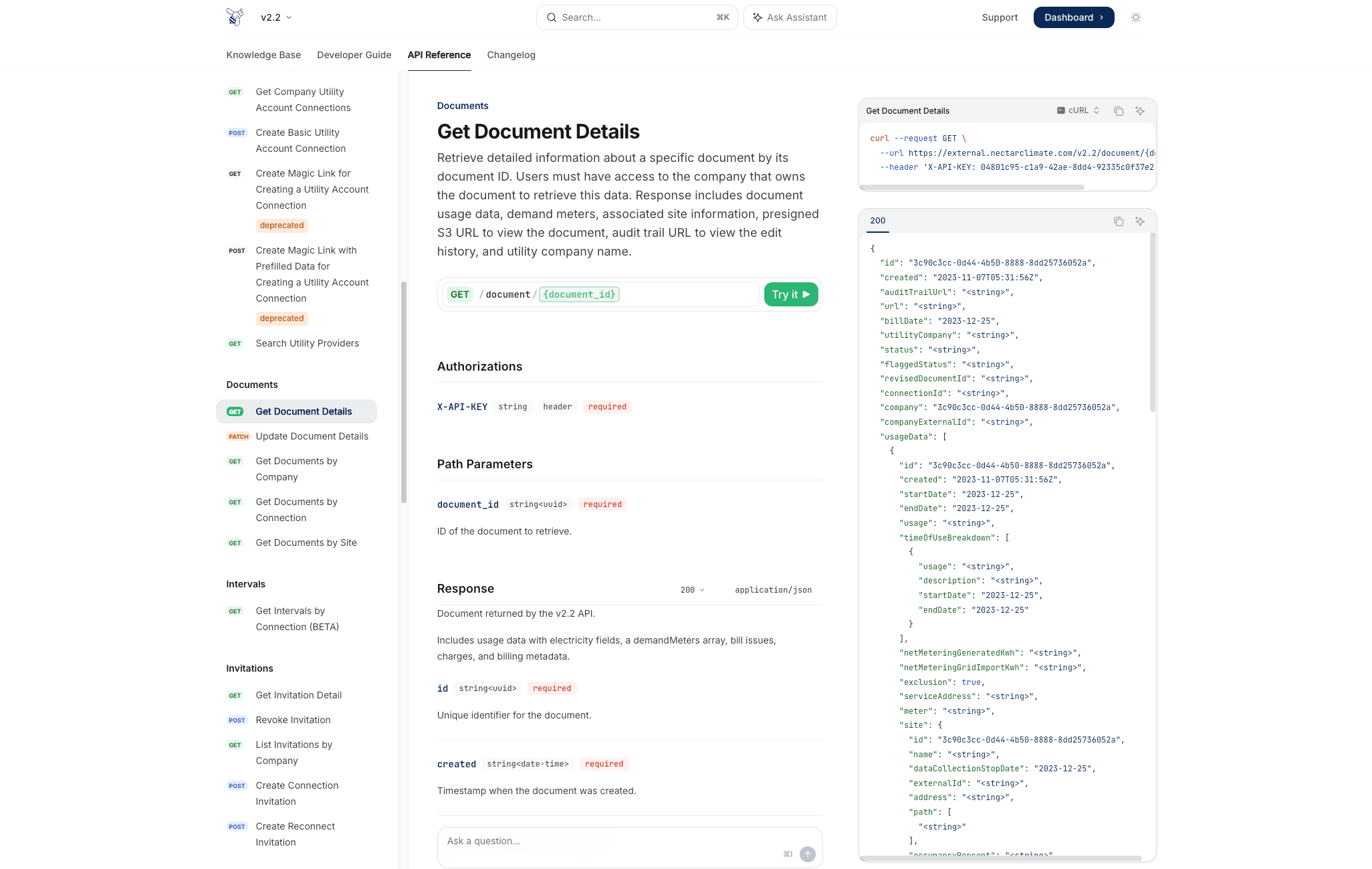Image resolution: width=1372 pixels, height=869 pixels.
Task: Click the Search input field
Action: 637,17
